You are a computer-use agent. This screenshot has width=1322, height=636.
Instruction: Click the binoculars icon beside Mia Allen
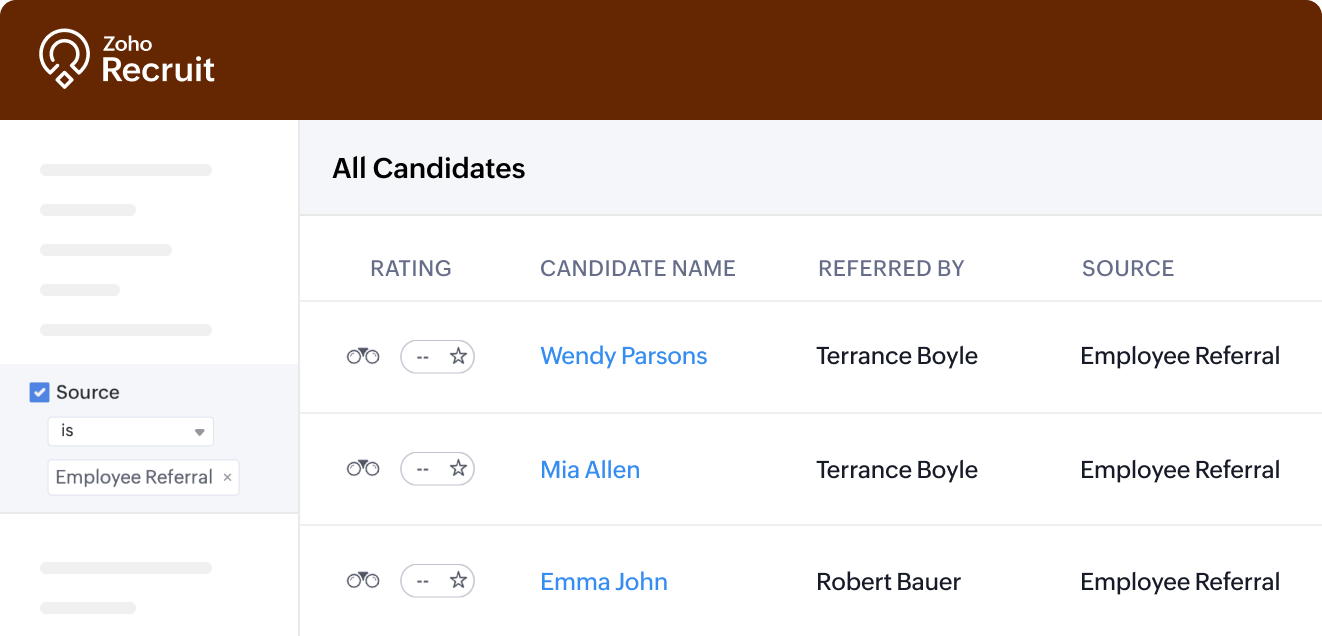click(x=363, y=468)
